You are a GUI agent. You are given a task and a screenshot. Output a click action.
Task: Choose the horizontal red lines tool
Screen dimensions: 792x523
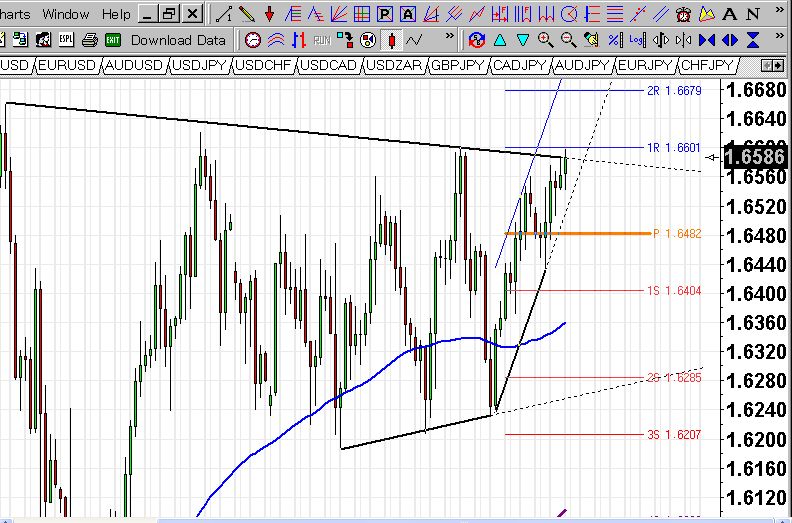615,14
